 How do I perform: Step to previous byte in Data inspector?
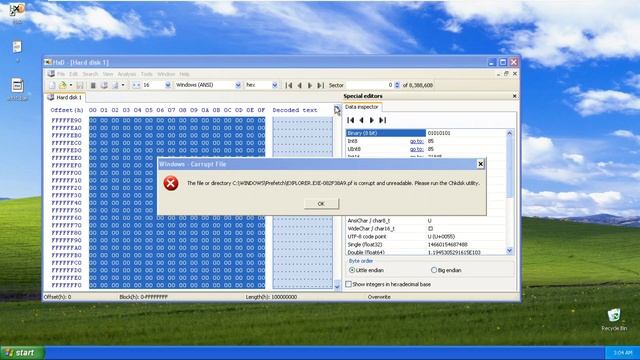tap(361, 120)
